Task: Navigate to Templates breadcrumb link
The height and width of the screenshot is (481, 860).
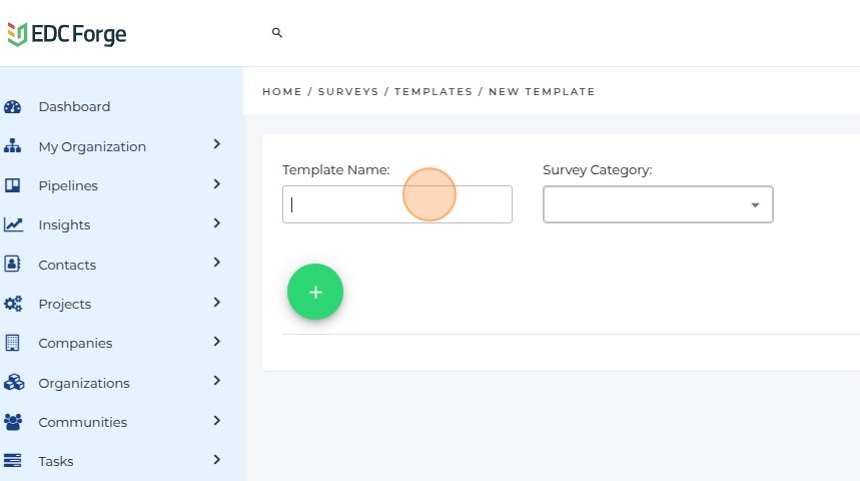Action: point(433,92)
